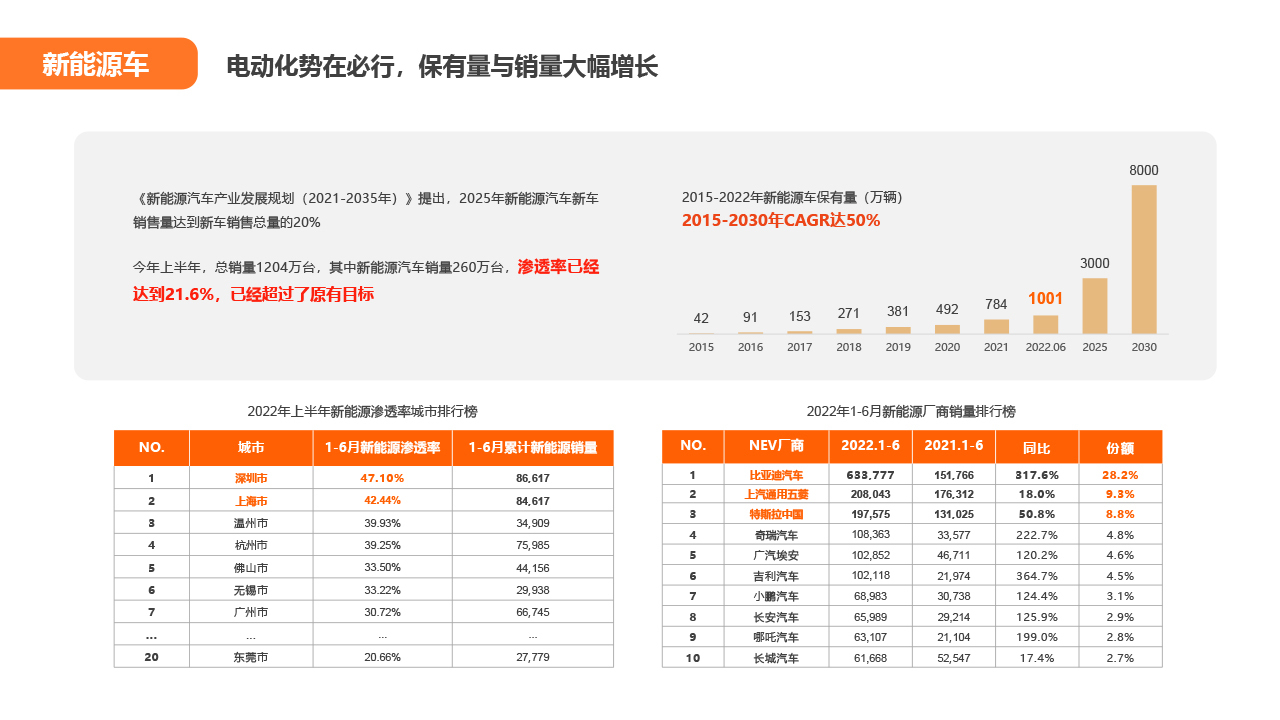Click the 2.7% share cell
The width and height of the screenshot is (1280, 720).
1121,658
